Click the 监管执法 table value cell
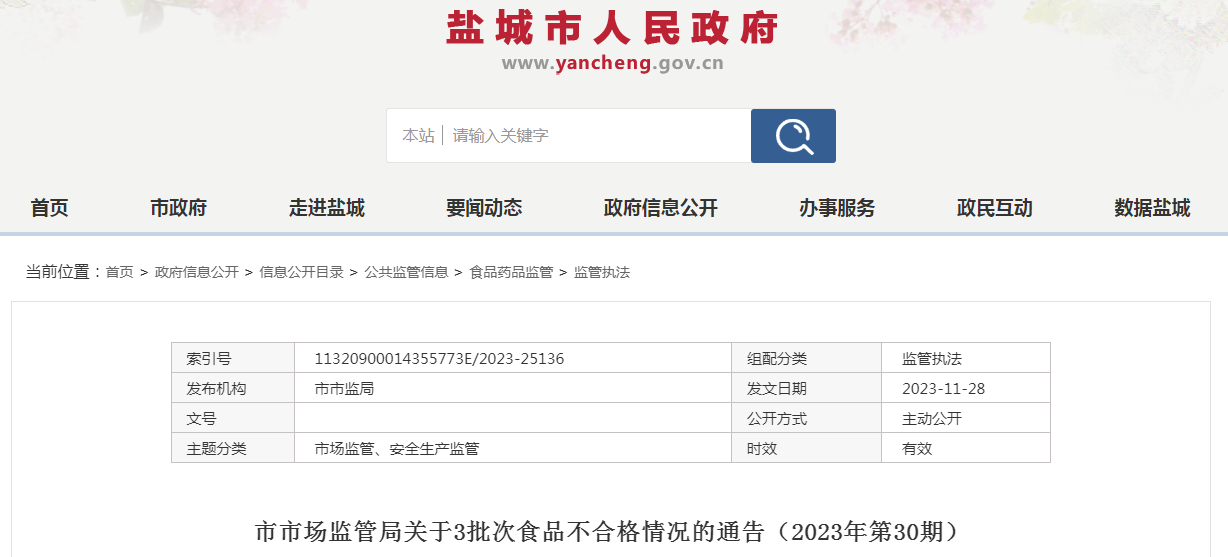Viewport: 1228px width, 557px height. pyautogui.click(x=966, y=358)
